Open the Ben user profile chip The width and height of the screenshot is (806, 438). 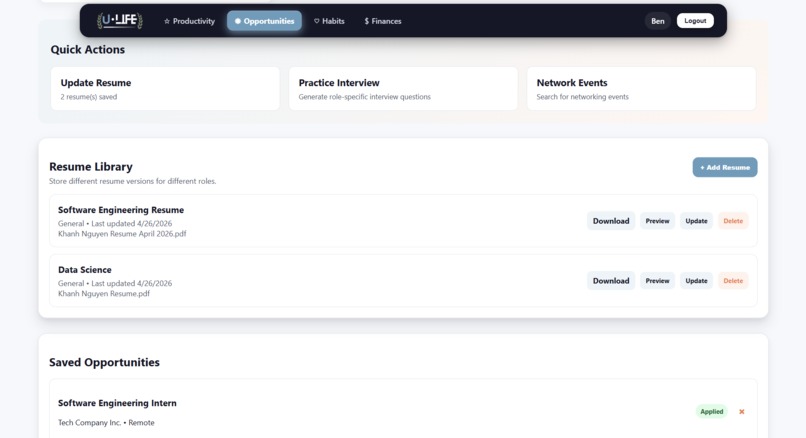[657, 21]
